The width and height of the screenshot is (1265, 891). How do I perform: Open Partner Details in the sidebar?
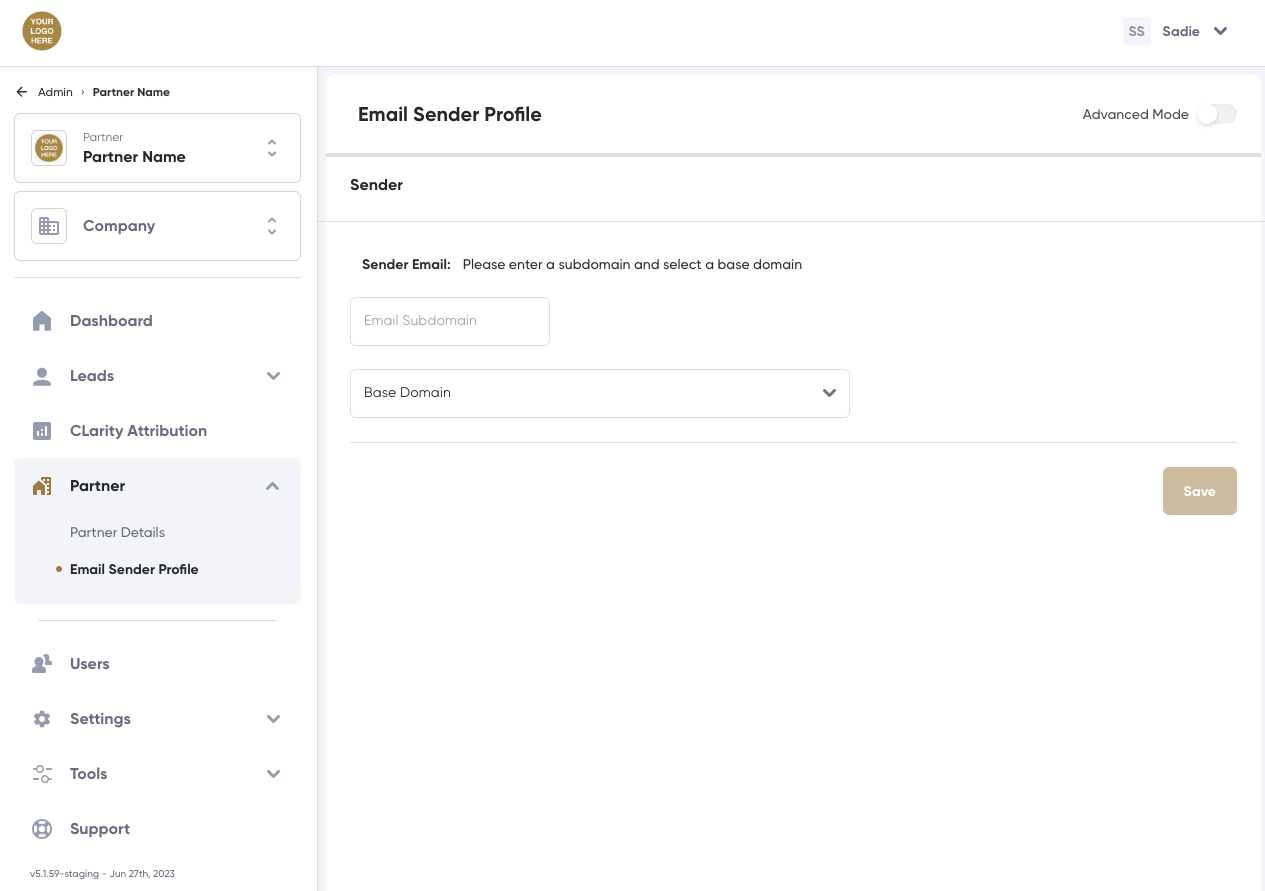(117, 532)
